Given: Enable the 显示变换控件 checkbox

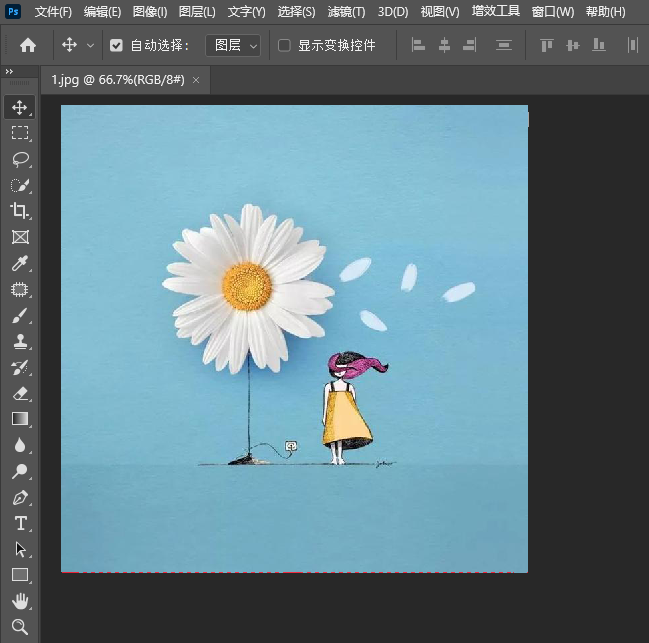Looking at the screenshot, I should coord(284,45).
